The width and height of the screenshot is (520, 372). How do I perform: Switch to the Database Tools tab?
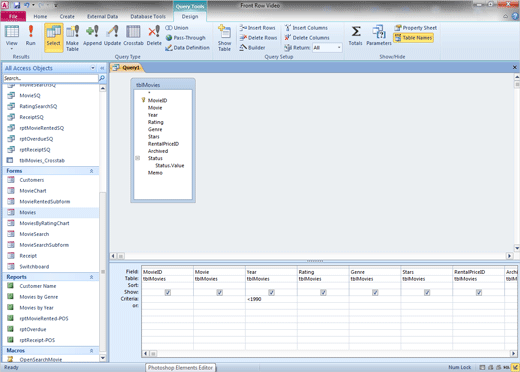pos(148,16)
